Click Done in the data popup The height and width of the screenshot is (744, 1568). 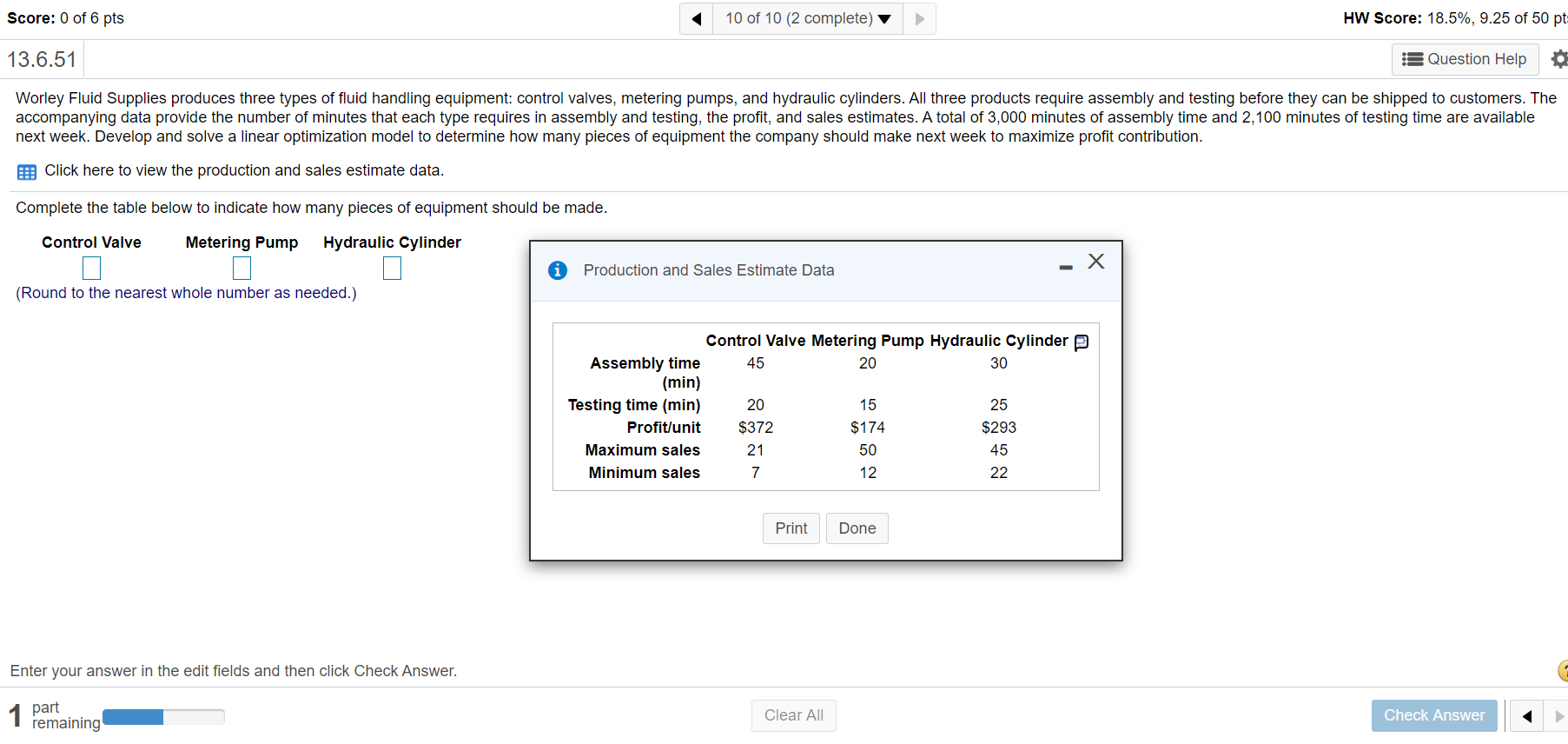(857, 528)
